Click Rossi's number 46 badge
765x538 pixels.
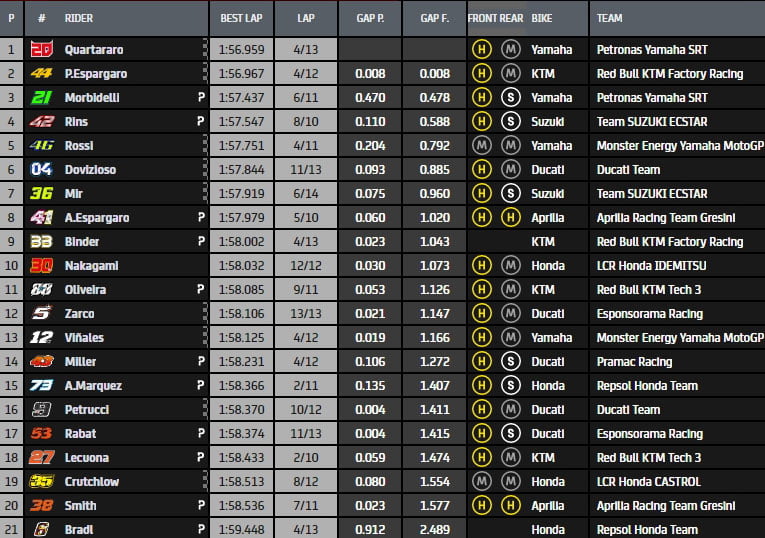[41, 145]
